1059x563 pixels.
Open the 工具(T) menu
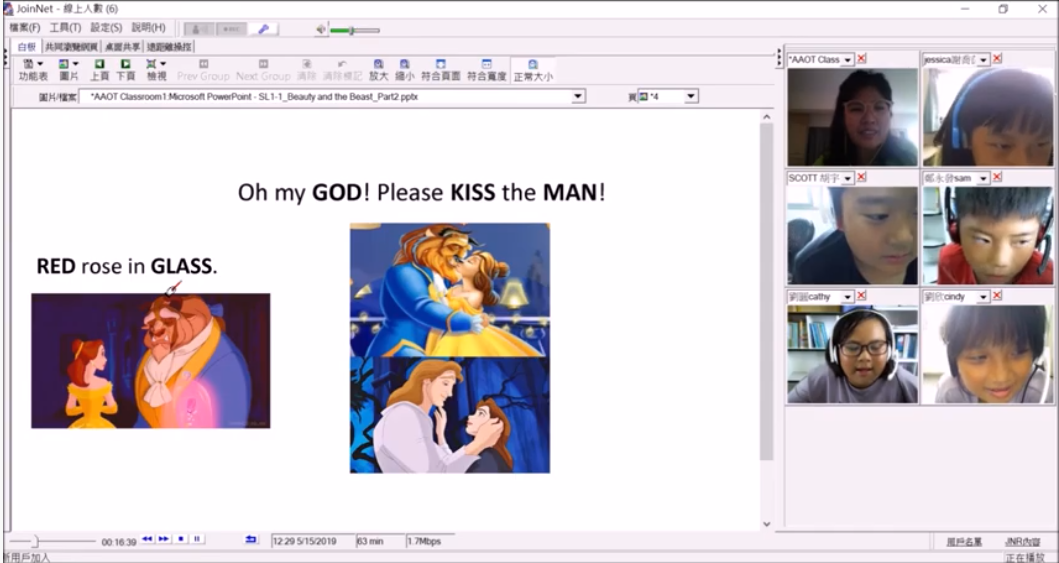coord(66,28)
